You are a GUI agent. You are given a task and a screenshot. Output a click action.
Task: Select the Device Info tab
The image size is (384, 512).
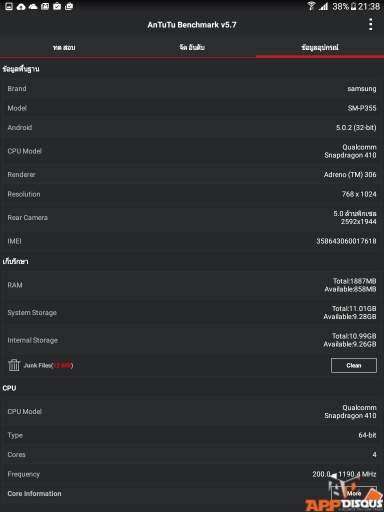coord(320,47)
